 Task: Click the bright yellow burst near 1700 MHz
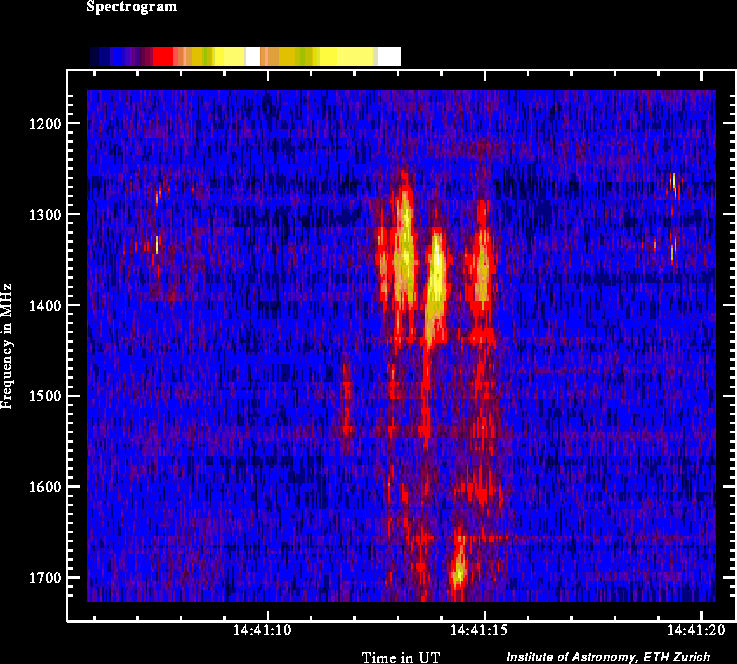(458, 573)
